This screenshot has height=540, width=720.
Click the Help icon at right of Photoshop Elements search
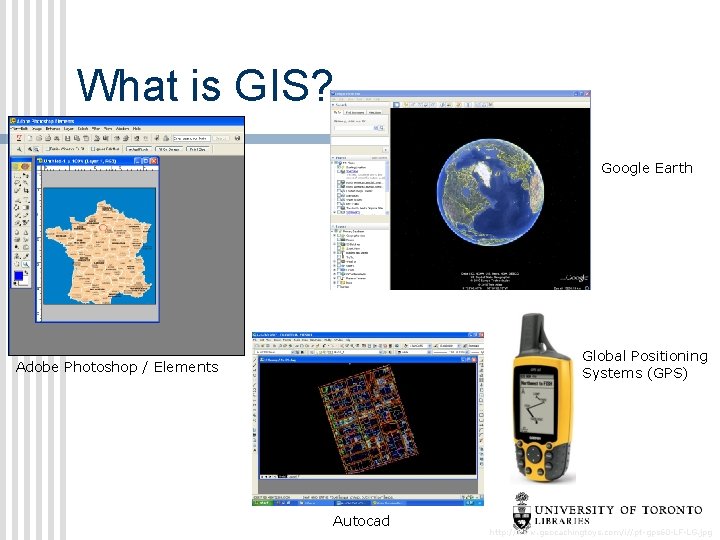click(x=237, y=138)
